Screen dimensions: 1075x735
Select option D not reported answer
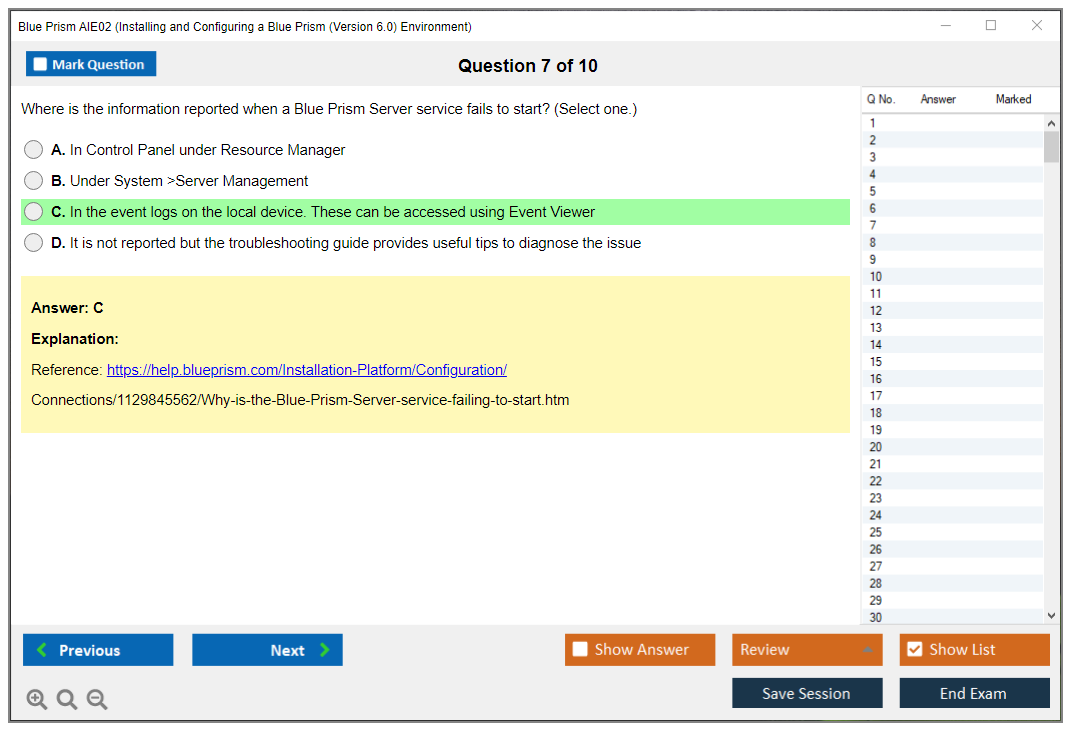34,243
